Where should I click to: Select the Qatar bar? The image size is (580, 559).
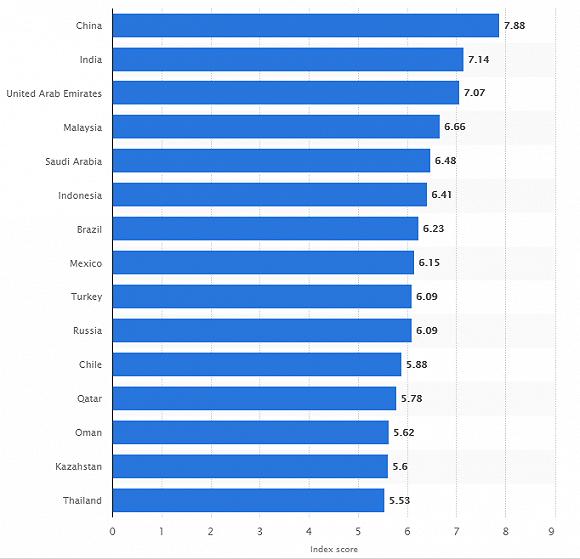click(x=254, y=398)
